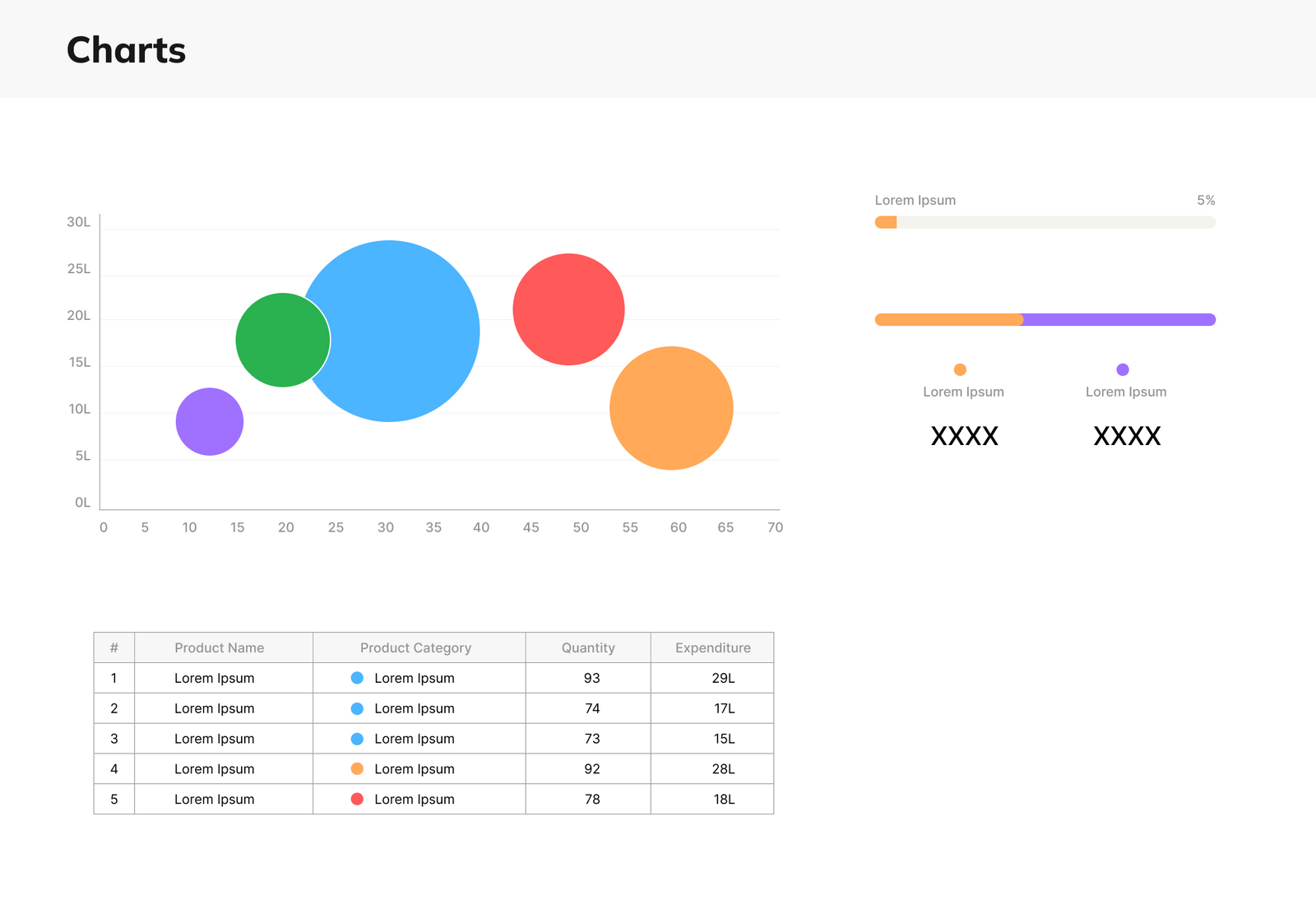The height and width of the screenshot is (900, 1316).
Task: Select the 29L expenditure cell
Action: point(723,678)
